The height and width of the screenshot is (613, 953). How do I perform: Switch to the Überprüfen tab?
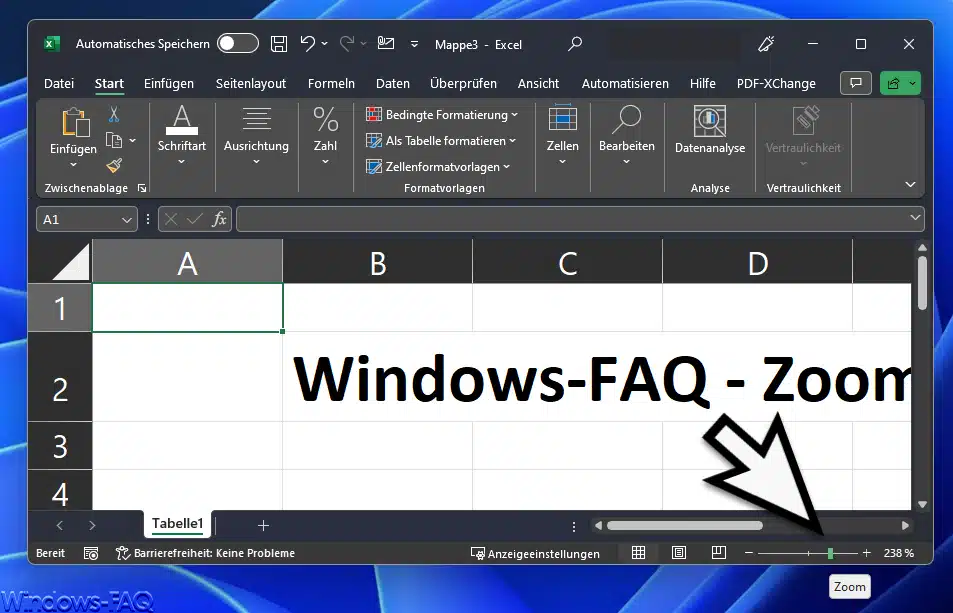coord(463,83)
